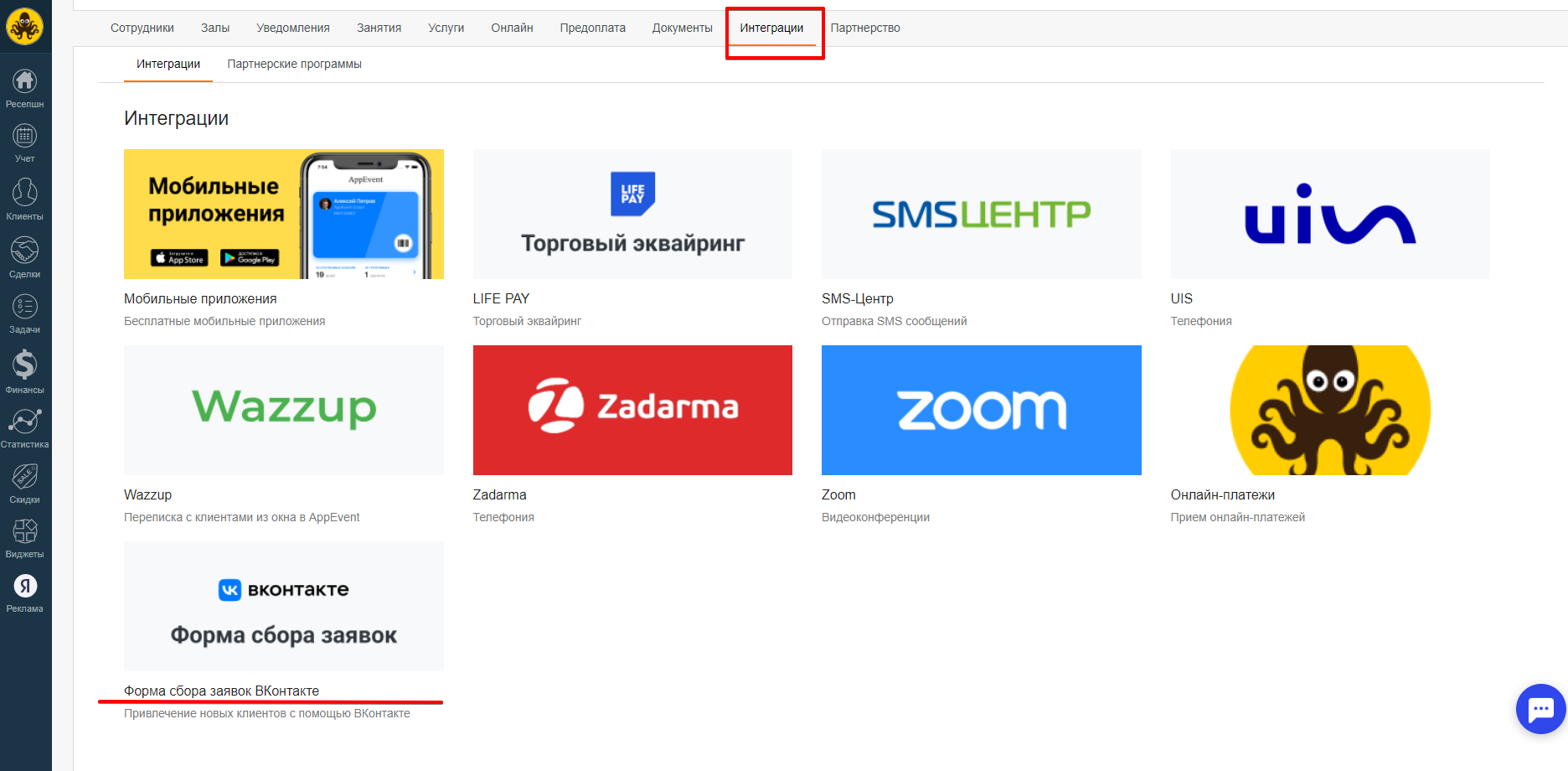
Task: Click the Wazzup title link
Action: click(x=147, y=494)
